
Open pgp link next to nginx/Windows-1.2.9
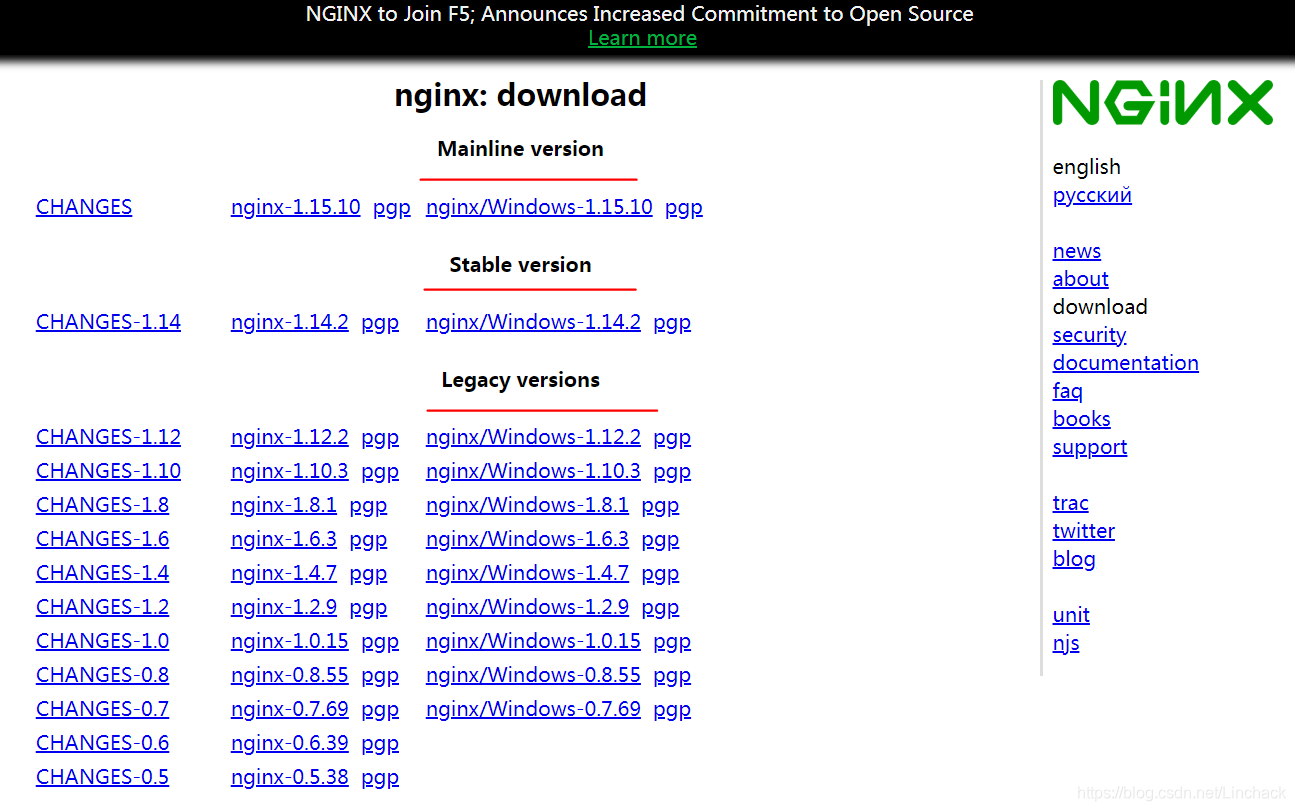(x=660, y=608)
